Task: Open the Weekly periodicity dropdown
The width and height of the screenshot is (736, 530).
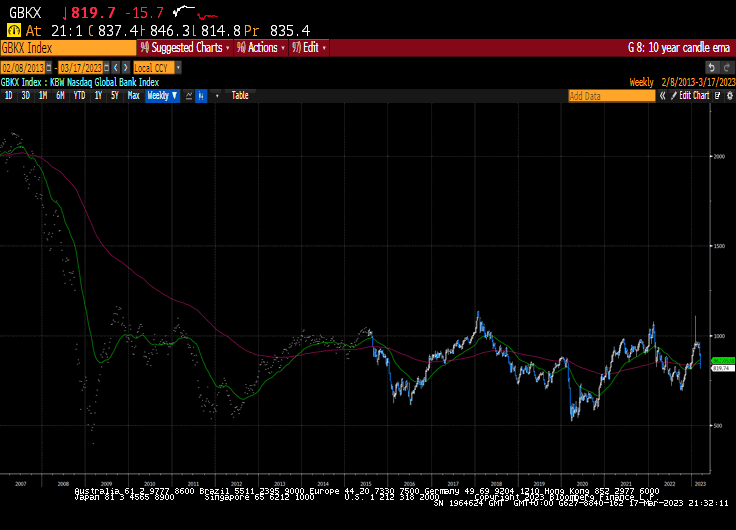Action: [x=161, y=96]
